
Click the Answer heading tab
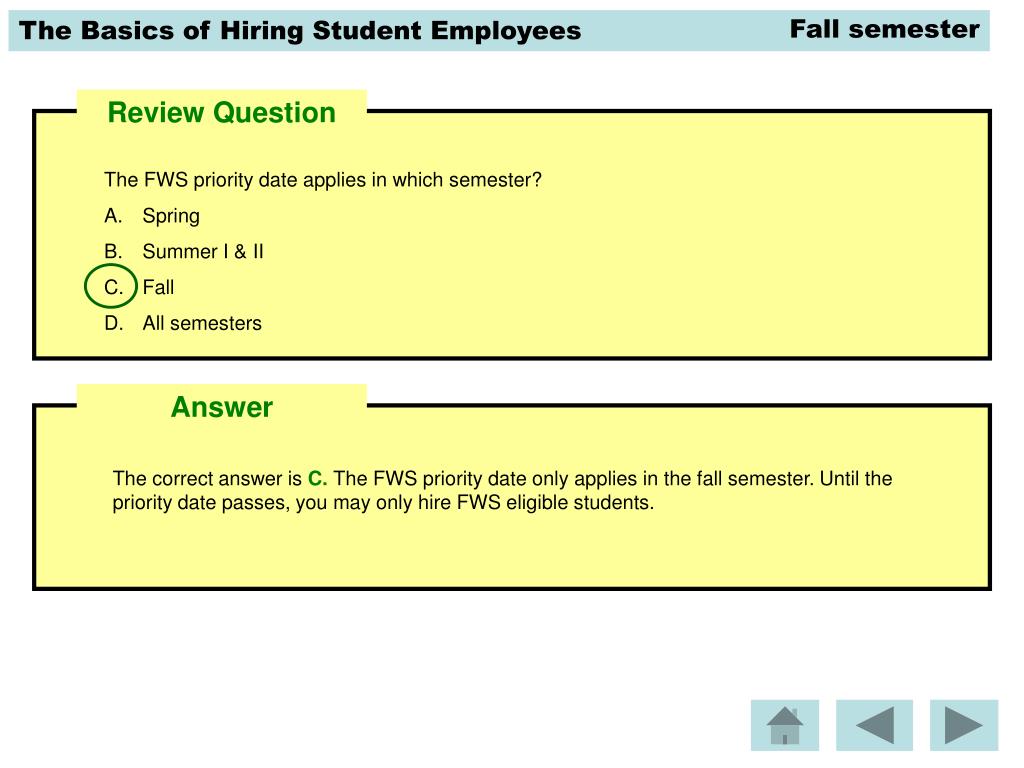coord(221,407)
